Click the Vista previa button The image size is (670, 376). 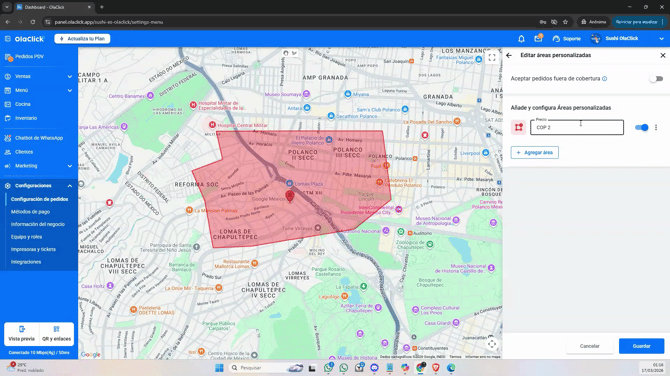coord(21,334)
